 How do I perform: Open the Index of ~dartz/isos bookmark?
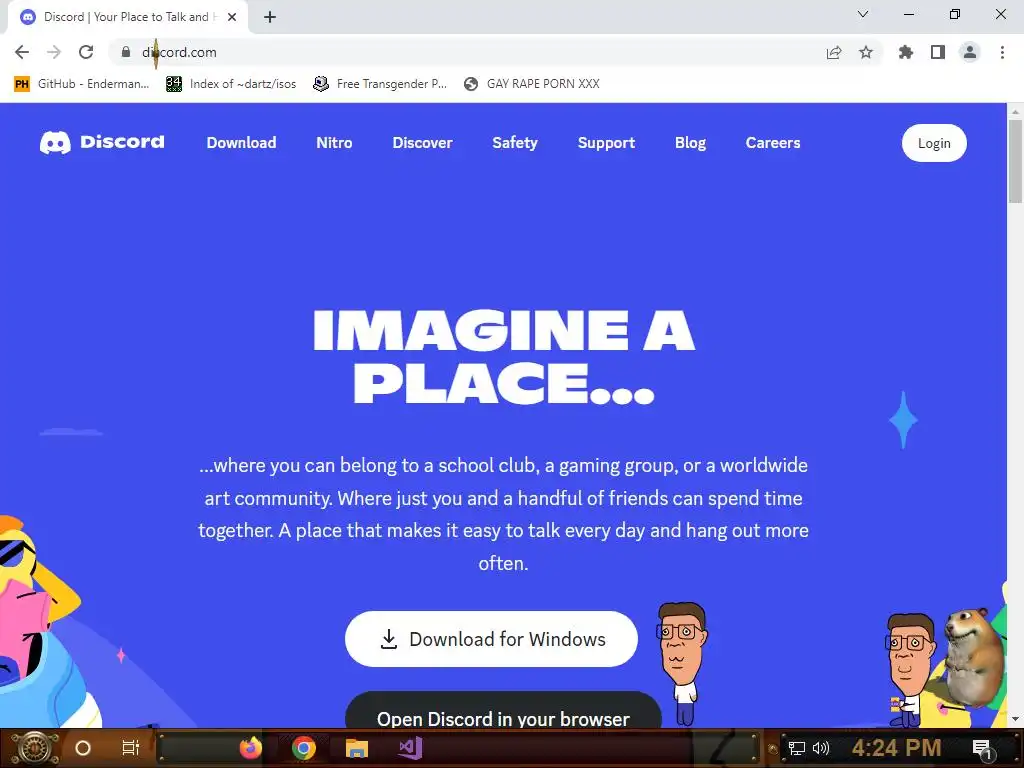click(x=231, y=84)
